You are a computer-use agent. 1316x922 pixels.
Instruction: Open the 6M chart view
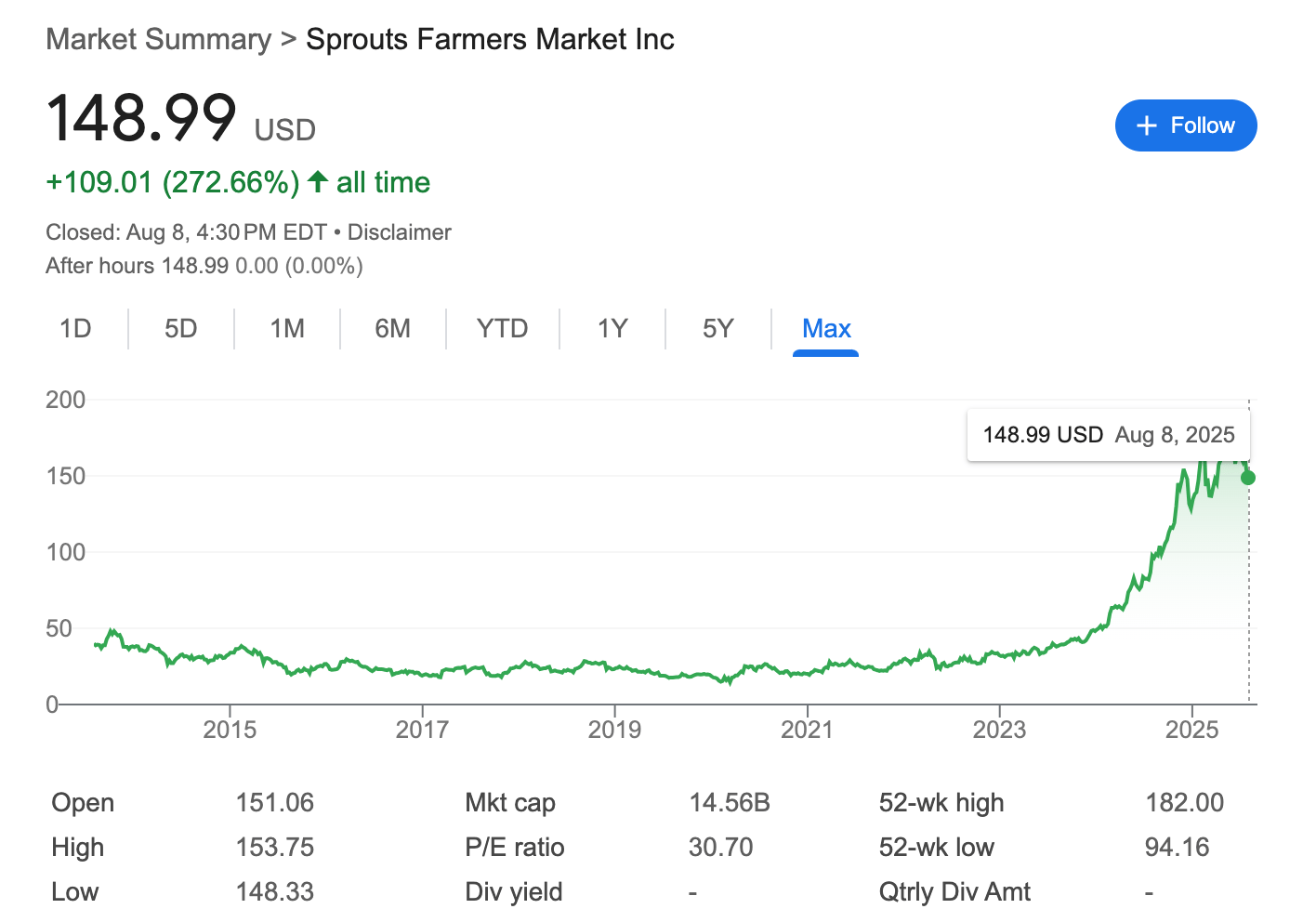tap(392, 329)
